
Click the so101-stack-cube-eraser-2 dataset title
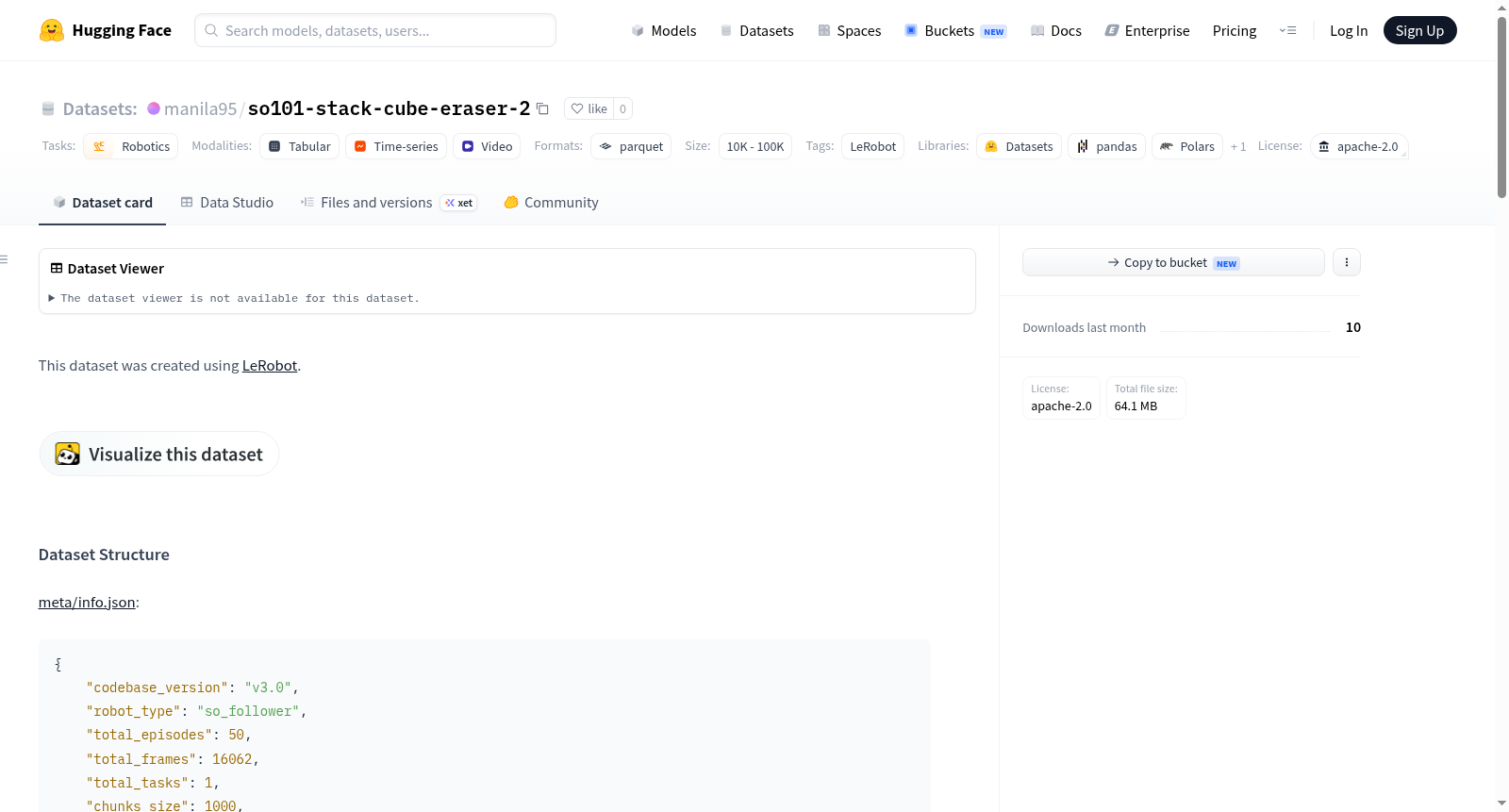click(389, 108)
